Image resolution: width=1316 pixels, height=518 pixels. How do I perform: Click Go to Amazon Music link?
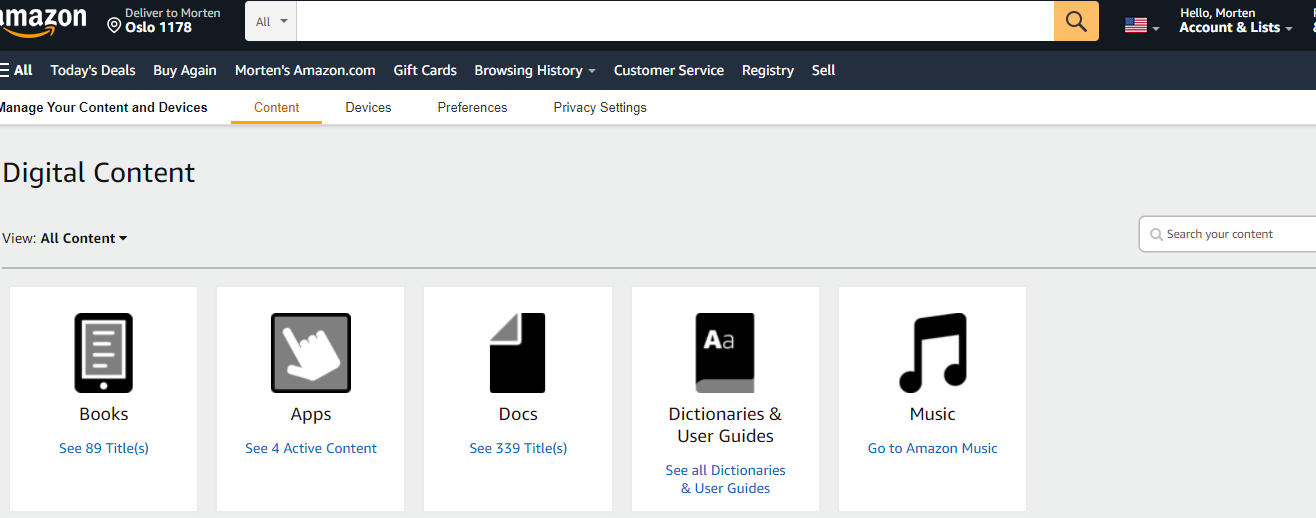(x=932, y=448)
